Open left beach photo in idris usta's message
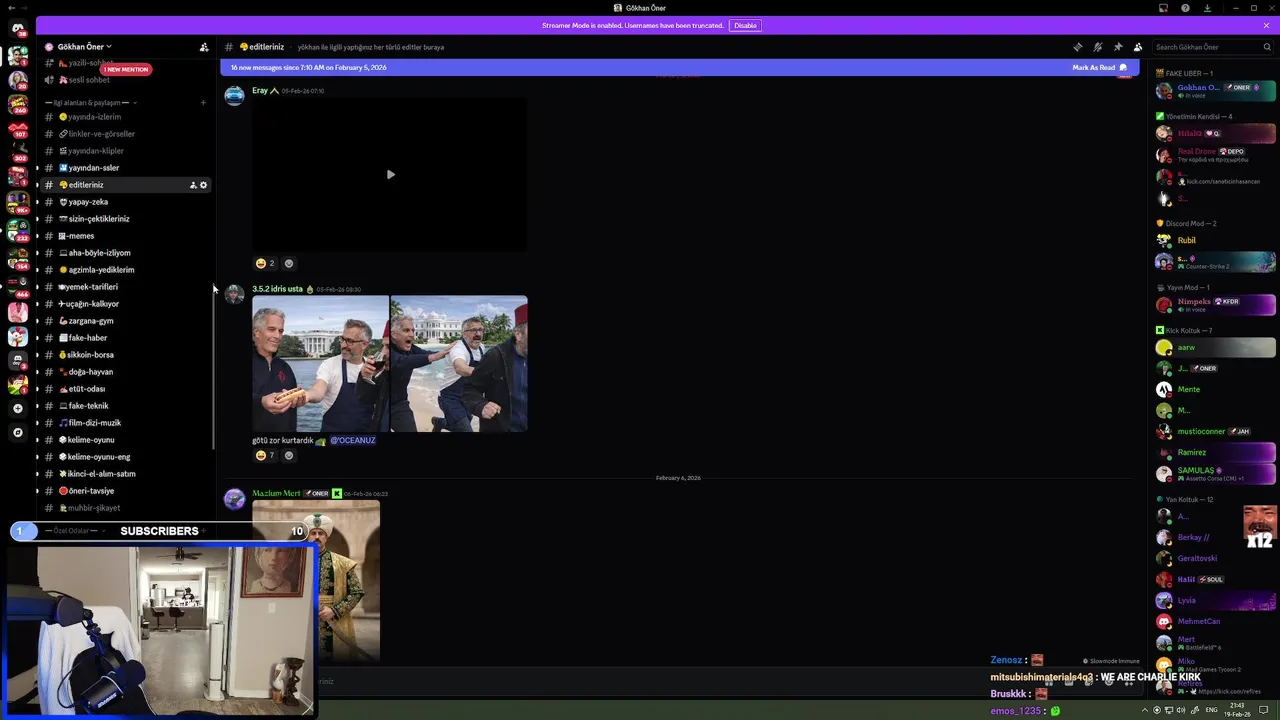Screen dimensions: 1280x720 point(320,364)
